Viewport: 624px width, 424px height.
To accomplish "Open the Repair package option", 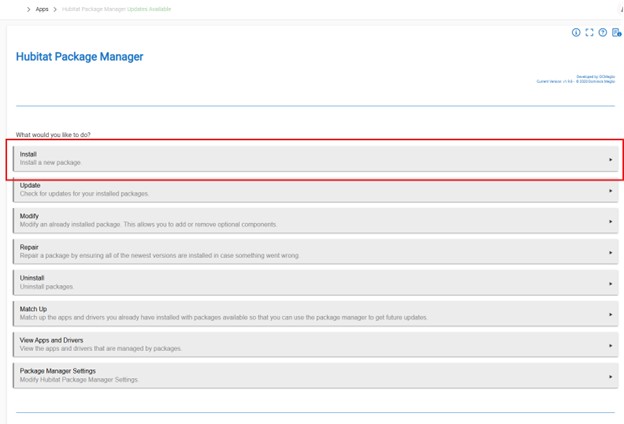I will [x=316, y=252].
